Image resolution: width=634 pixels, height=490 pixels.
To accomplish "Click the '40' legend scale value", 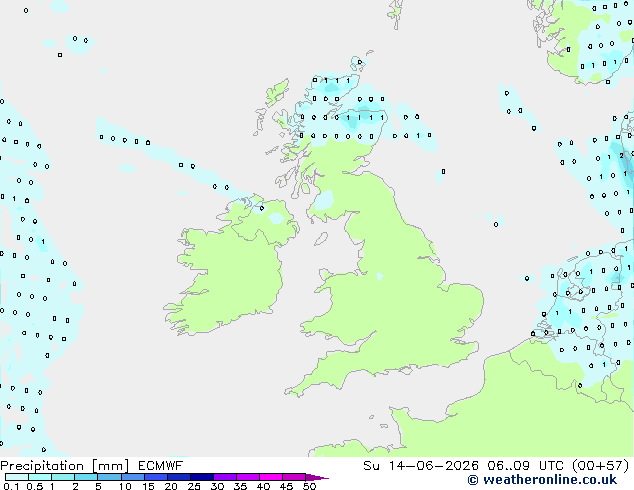I will click(x=263, y=486).
